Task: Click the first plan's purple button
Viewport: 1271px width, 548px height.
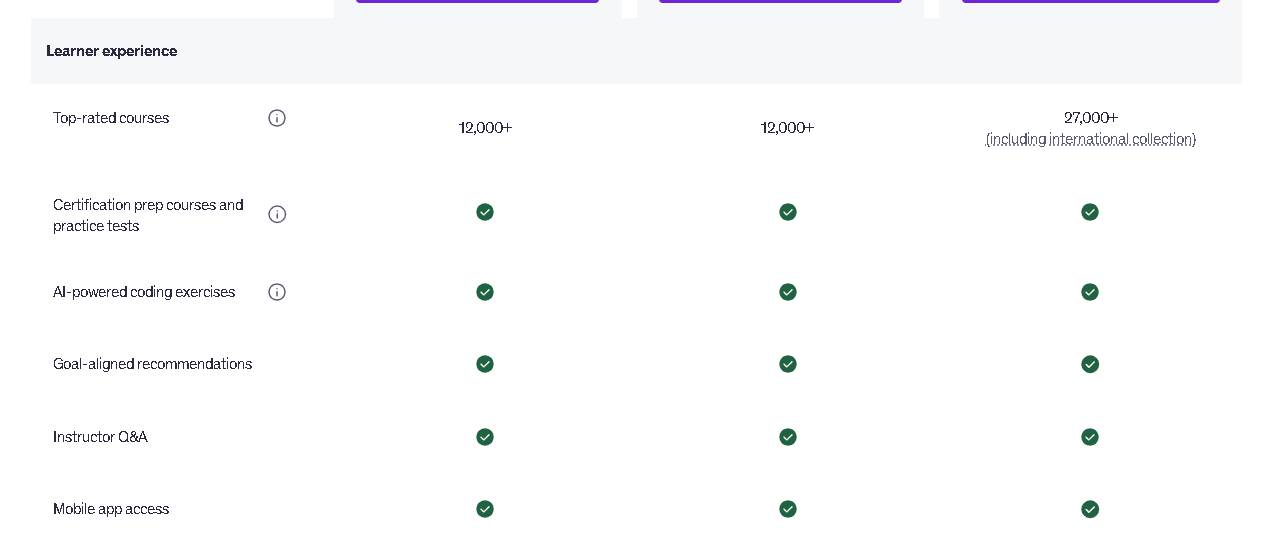Action: tap(477, 1)
